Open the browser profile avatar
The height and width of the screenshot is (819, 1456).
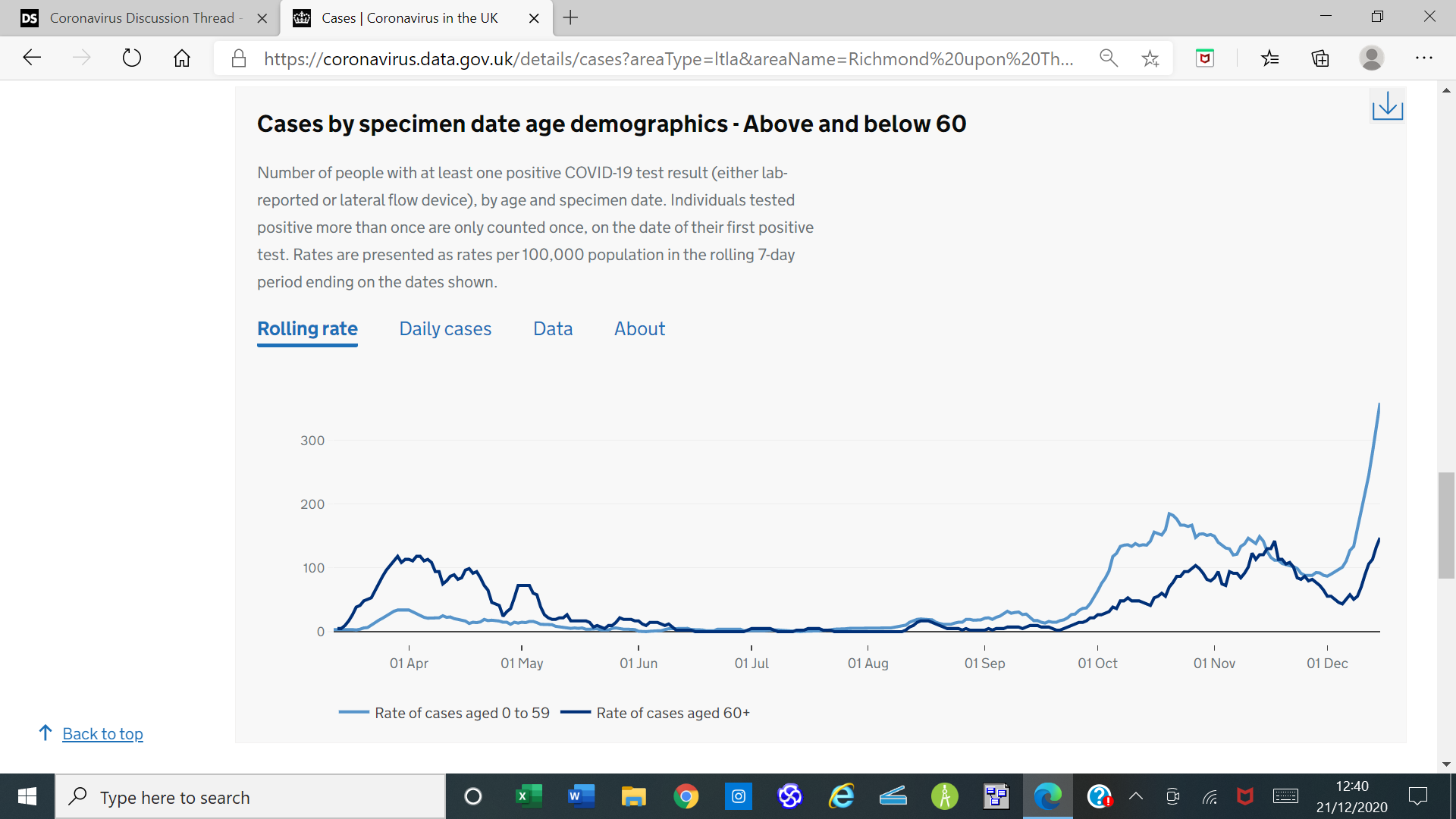(1371, 58)
